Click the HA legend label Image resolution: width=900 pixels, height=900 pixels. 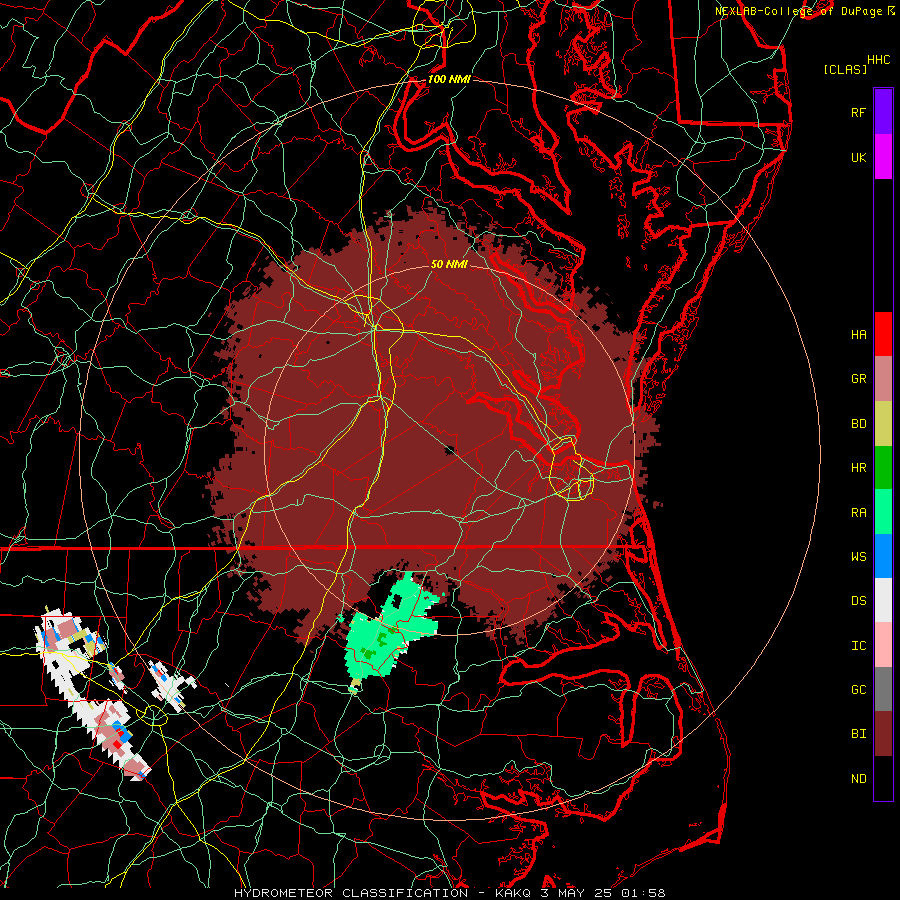[858, 334]
